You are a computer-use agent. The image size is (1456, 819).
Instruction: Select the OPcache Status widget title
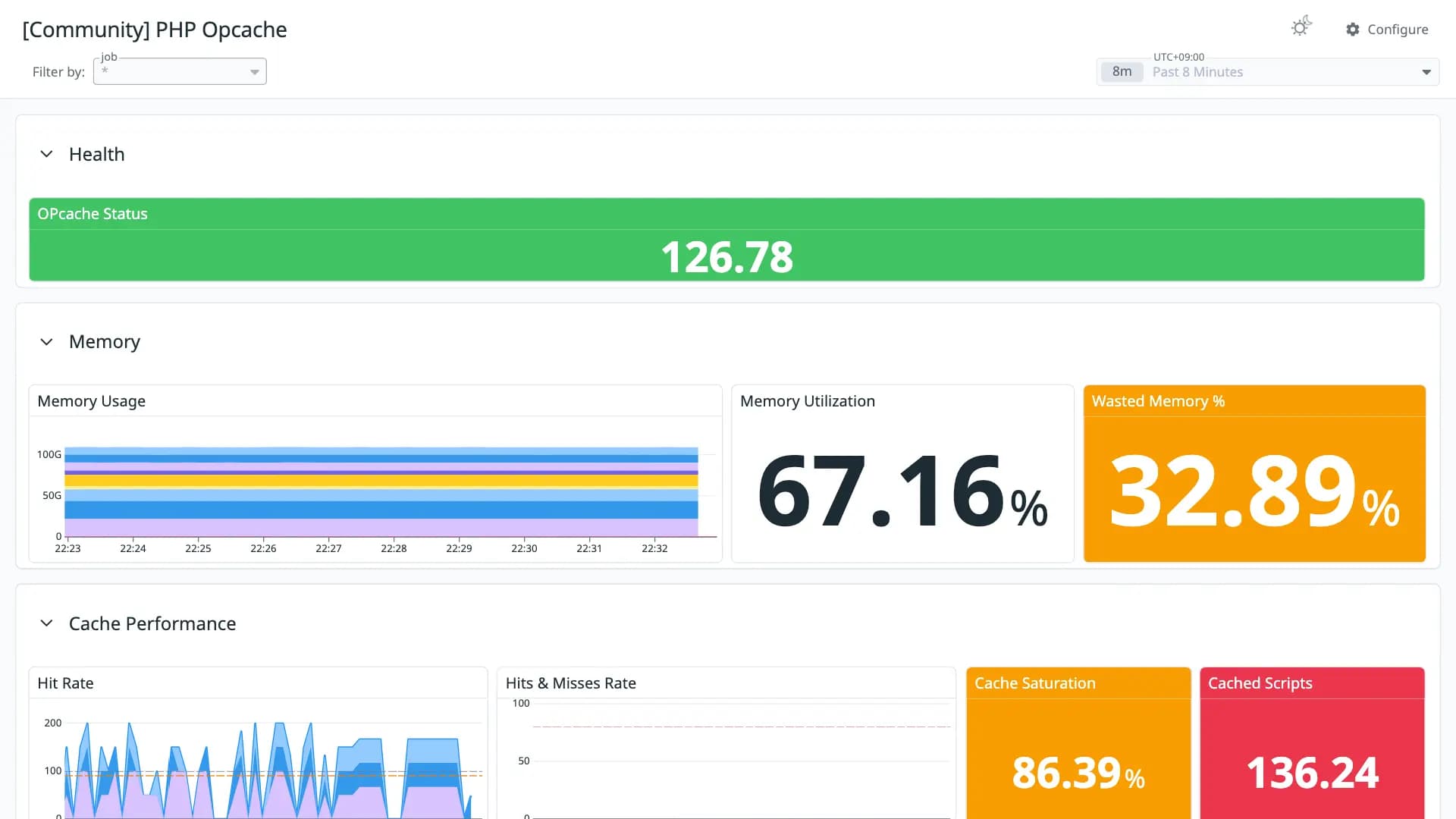(x=93, y=214)
